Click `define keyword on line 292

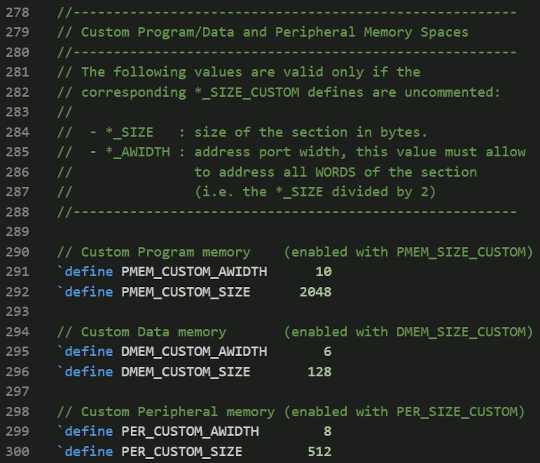coord(85,292)
